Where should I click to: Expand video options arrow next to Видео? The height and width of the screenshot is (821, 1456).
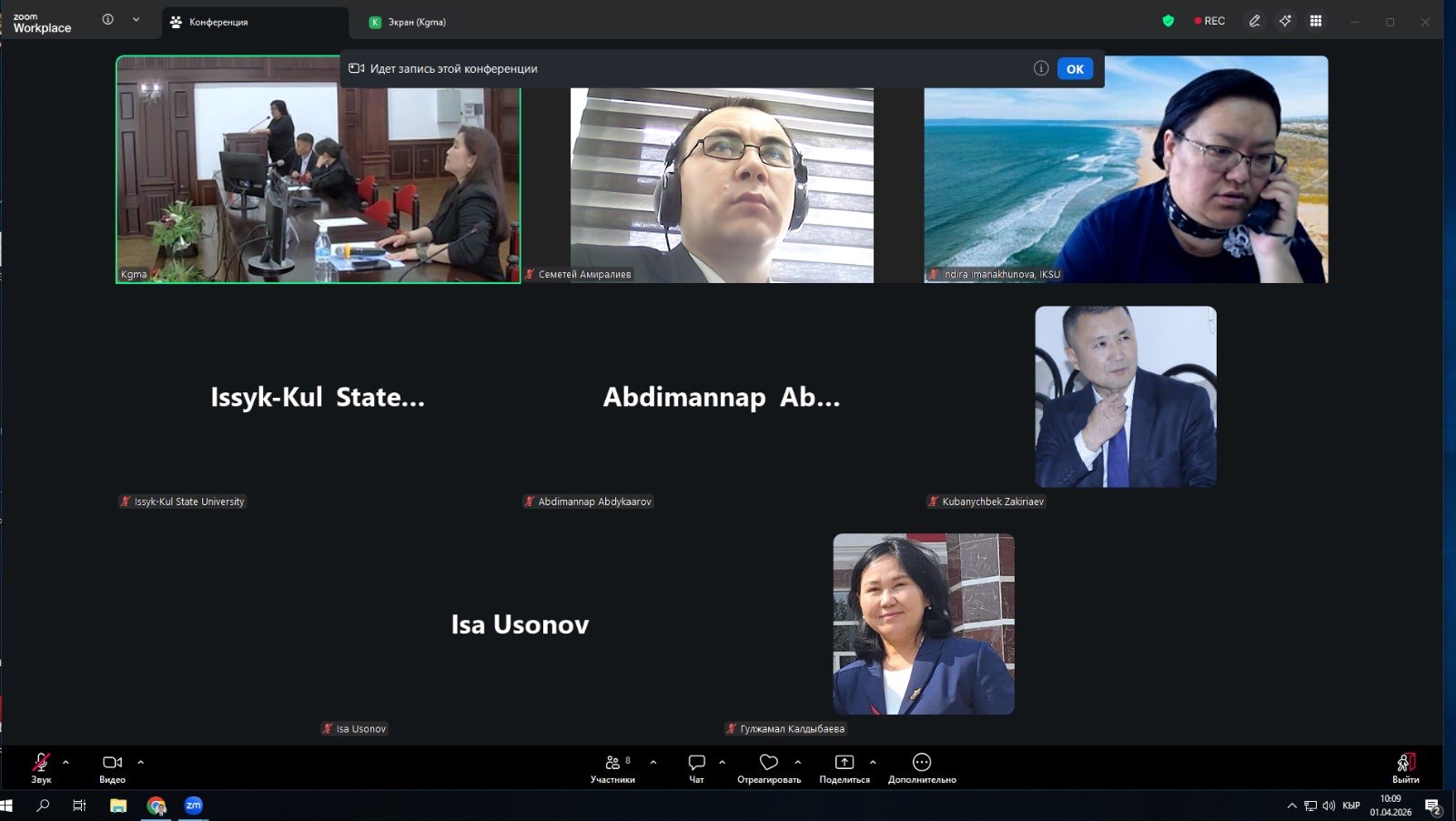point(140,762)
